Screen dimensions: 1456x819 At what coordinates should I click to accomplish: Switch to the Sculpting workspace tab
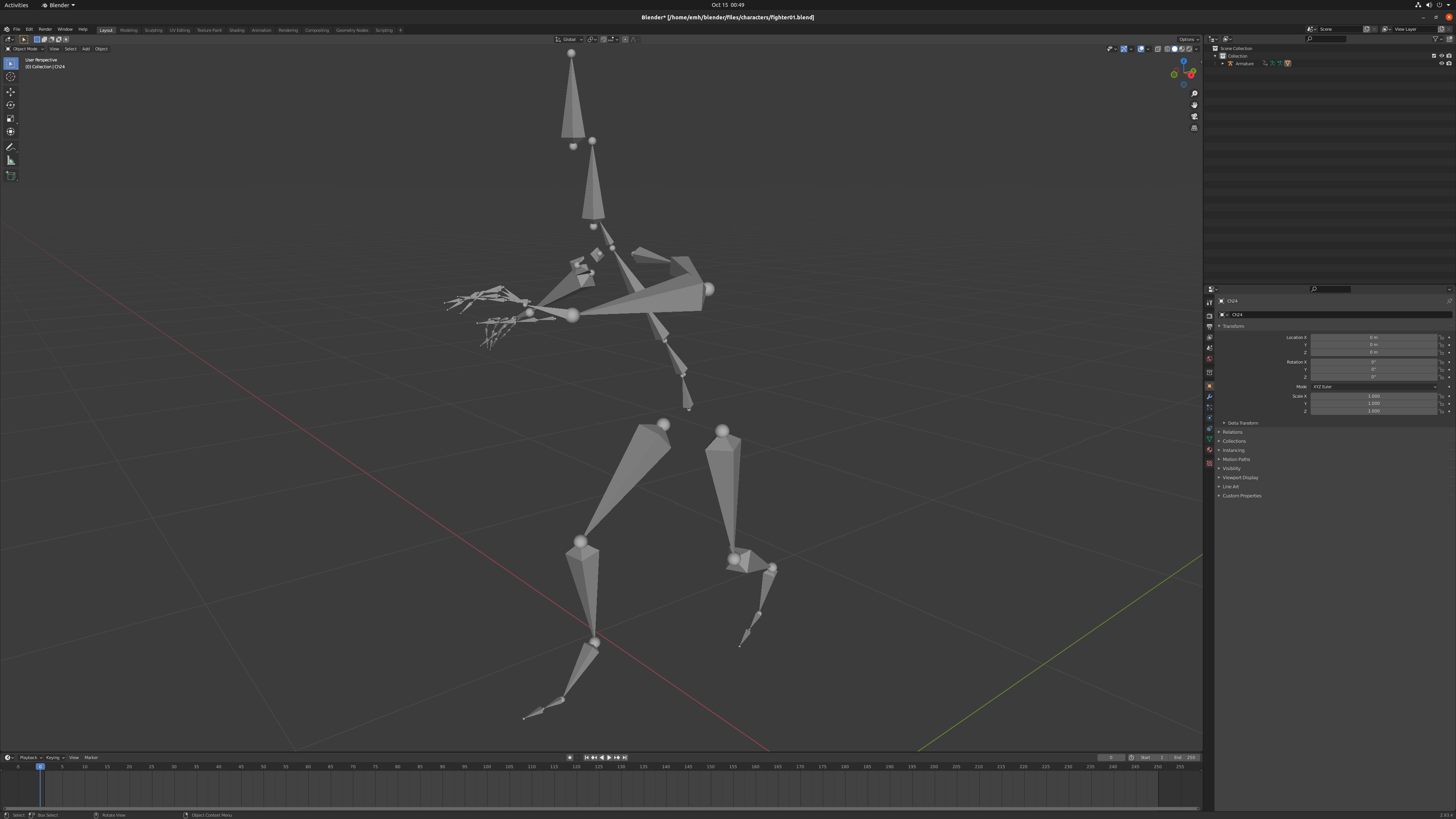click(153, 30)
